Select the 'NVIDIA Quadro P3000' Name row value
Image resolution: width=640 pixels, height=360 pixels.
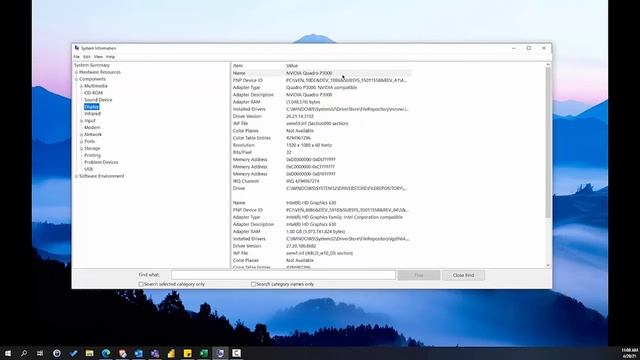coord(309,73)
